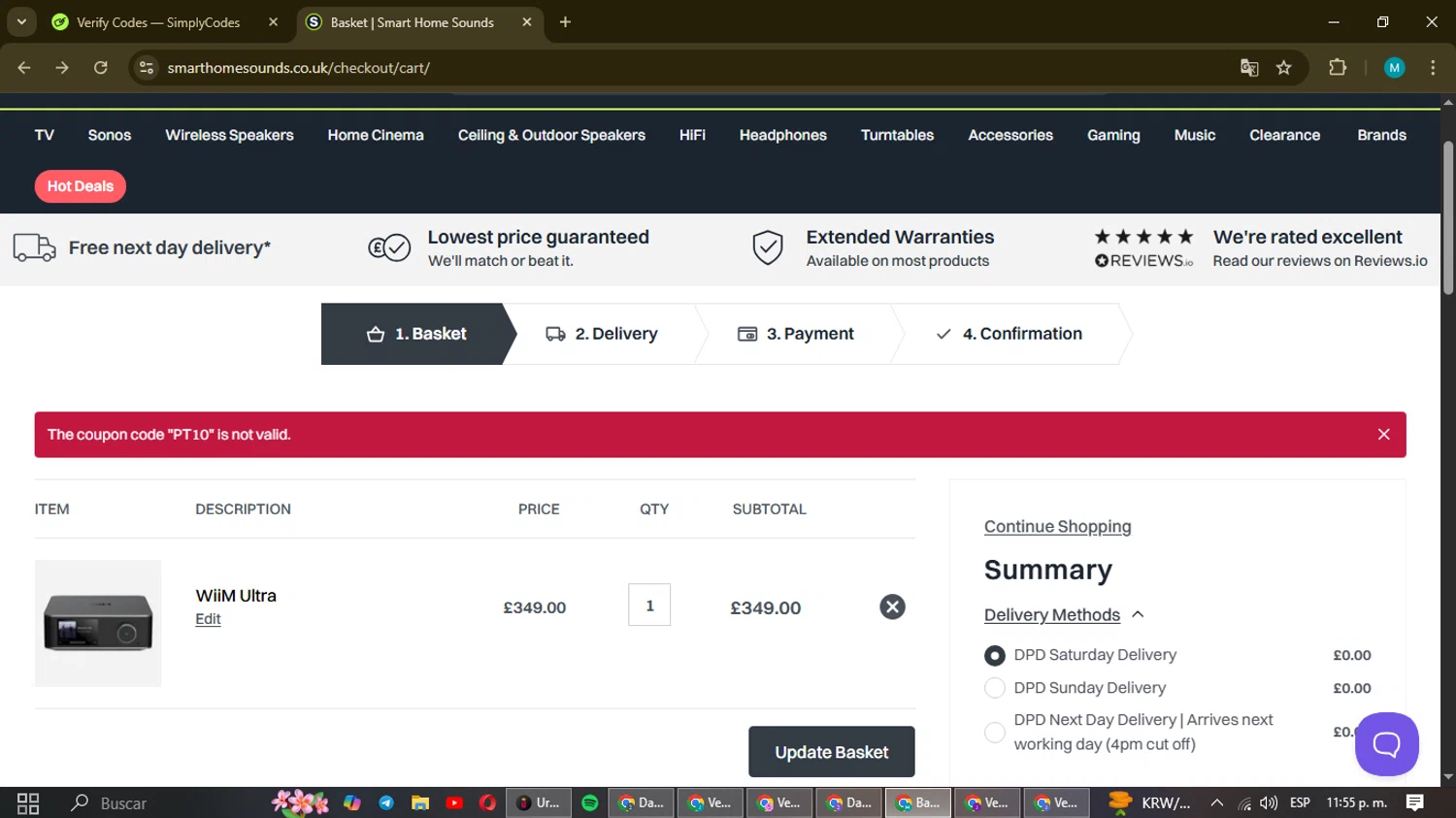This screenshot has height=818, width=1456.
Task: Go to step 1. Basket
Action: [417, 334]
